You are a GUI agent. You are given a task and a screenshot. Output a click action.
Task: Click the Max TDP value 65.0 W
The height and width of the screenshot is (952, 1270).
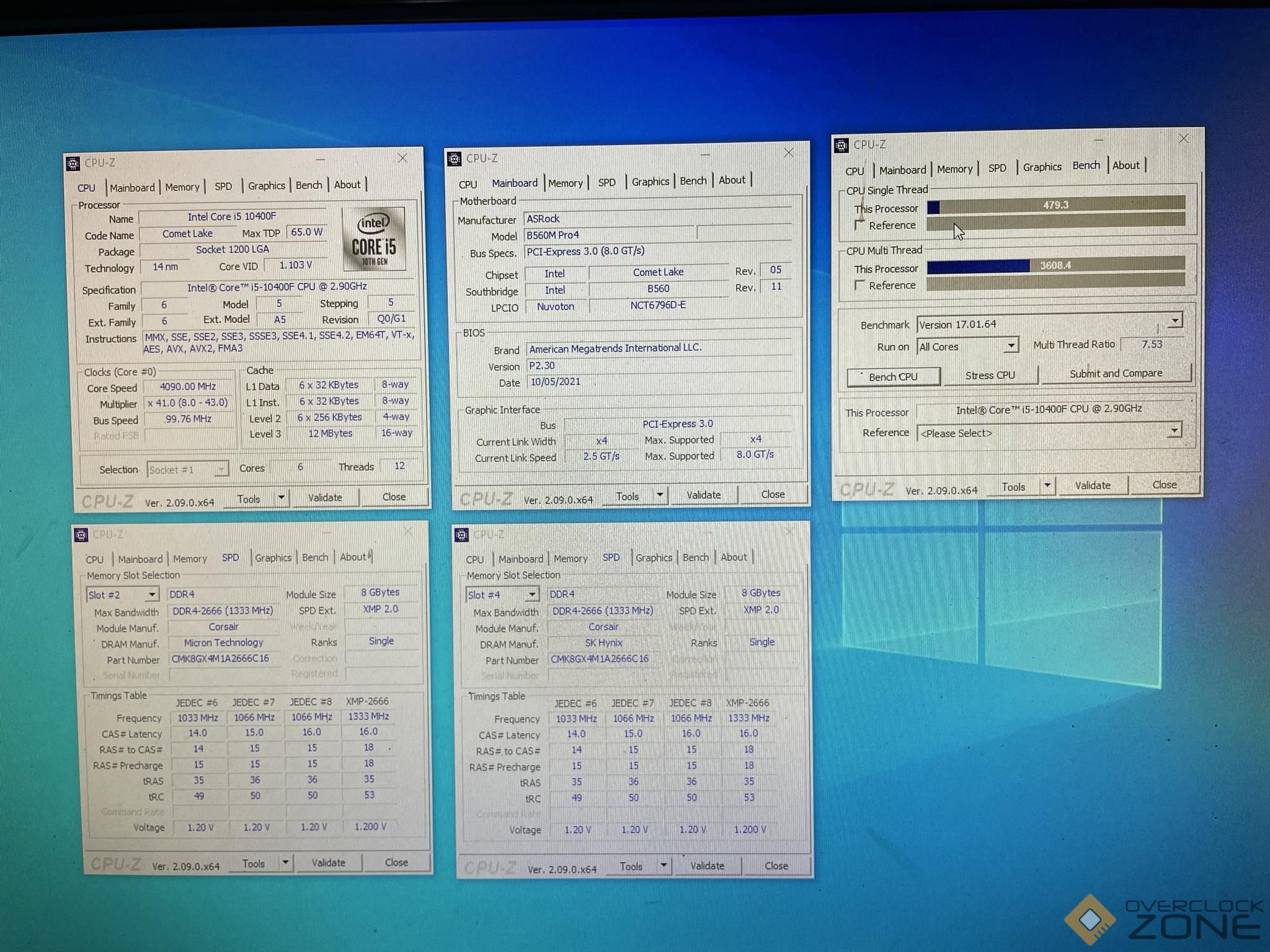[x=307, y=232]
